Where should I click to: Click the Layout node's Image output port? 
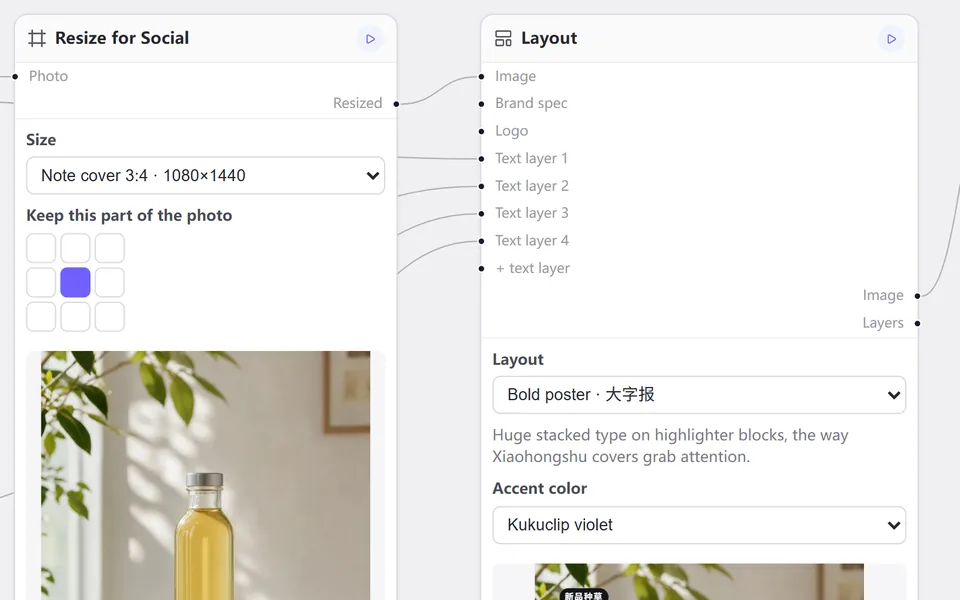(917, 296)
